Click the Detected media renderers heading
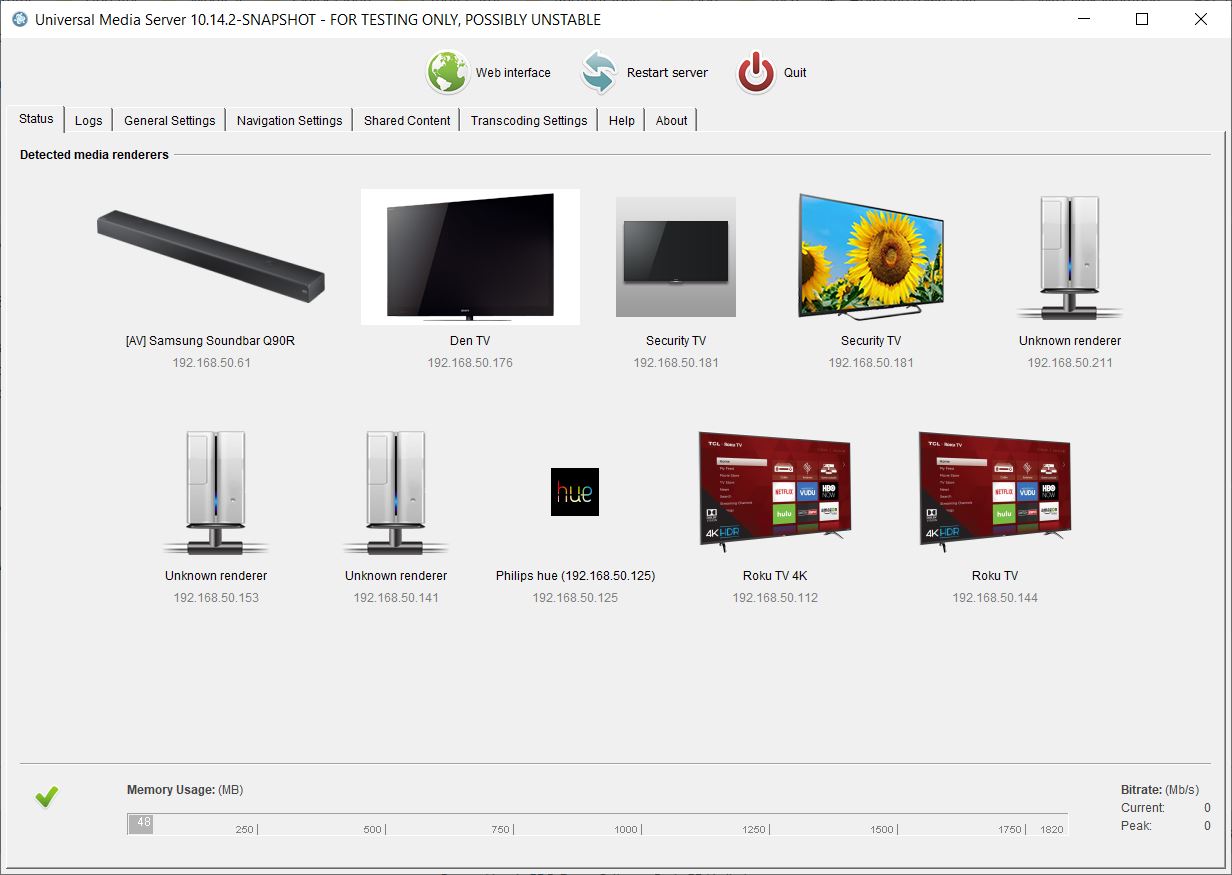 [x=94, y=155]
